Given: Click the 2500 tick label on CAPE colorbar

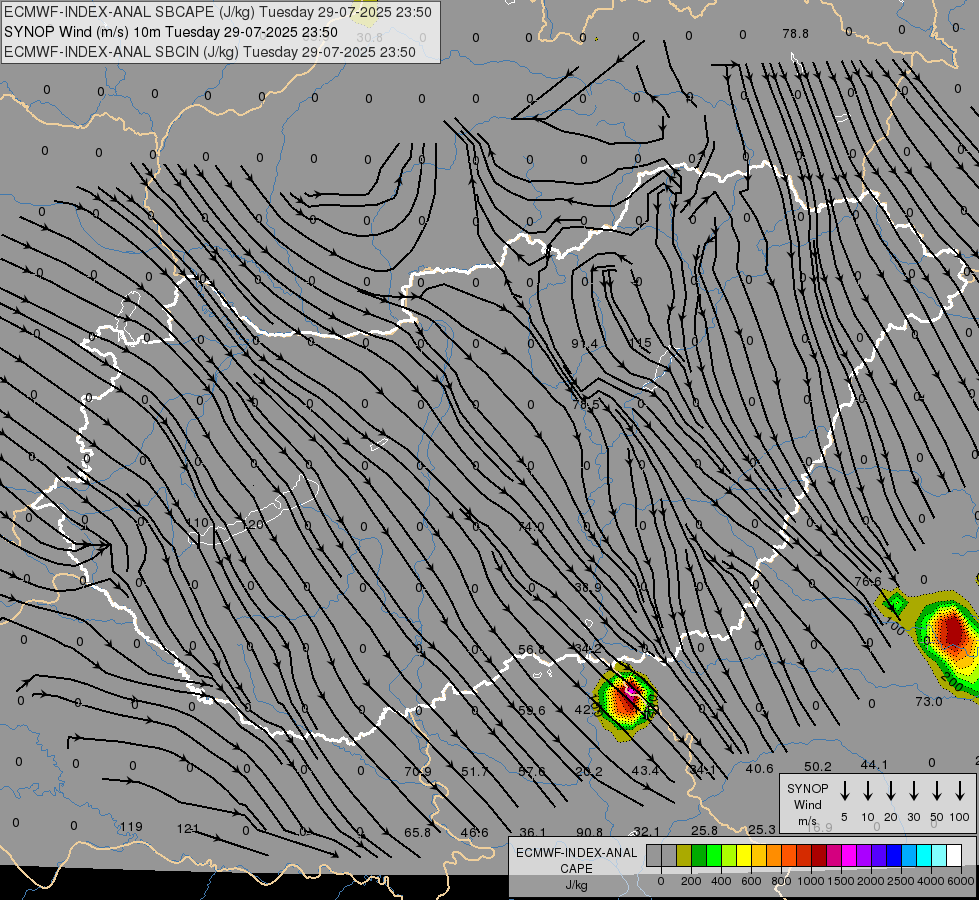Looking at the screenshot, I should 901,881.
